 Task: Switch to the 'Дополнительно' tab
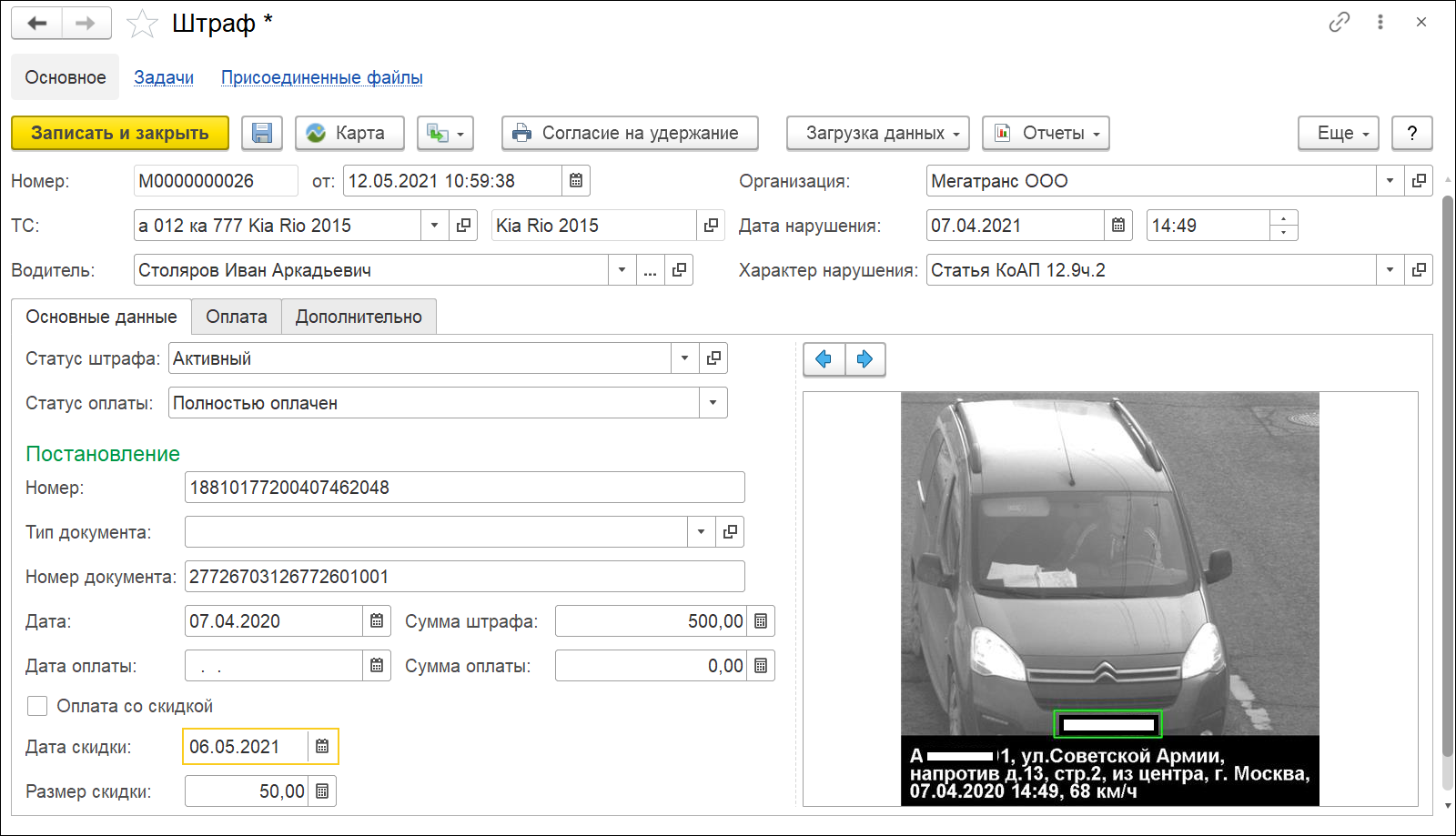click(x=359, y=317)
